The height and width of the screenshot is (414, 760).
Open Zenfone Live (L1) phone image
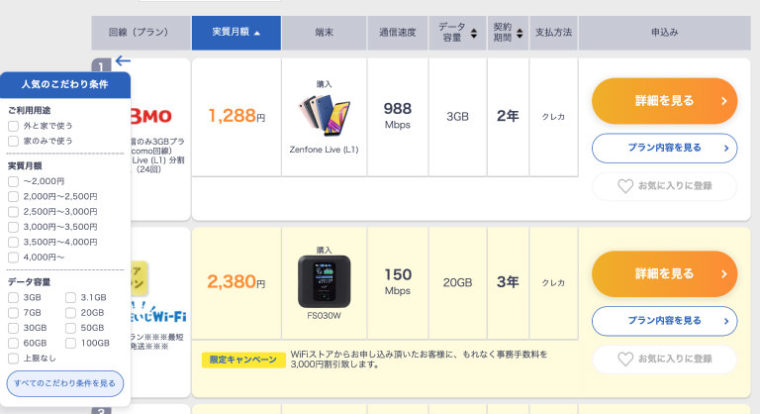tap(324, 115)
